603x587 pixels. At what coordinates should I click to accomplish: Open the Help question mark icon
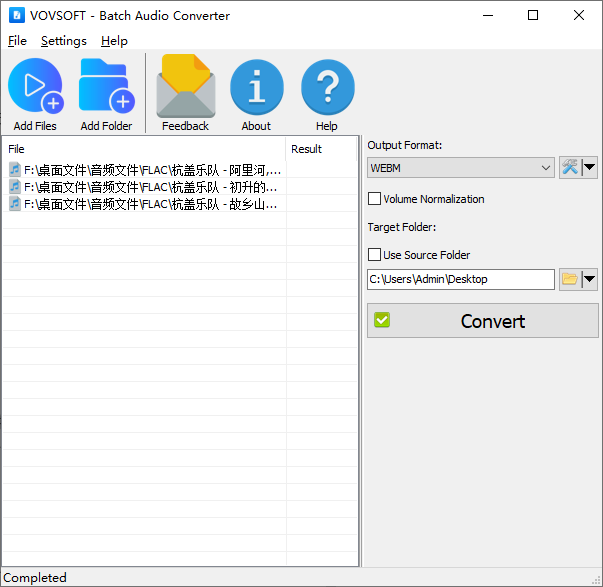(x=327, y=87)
